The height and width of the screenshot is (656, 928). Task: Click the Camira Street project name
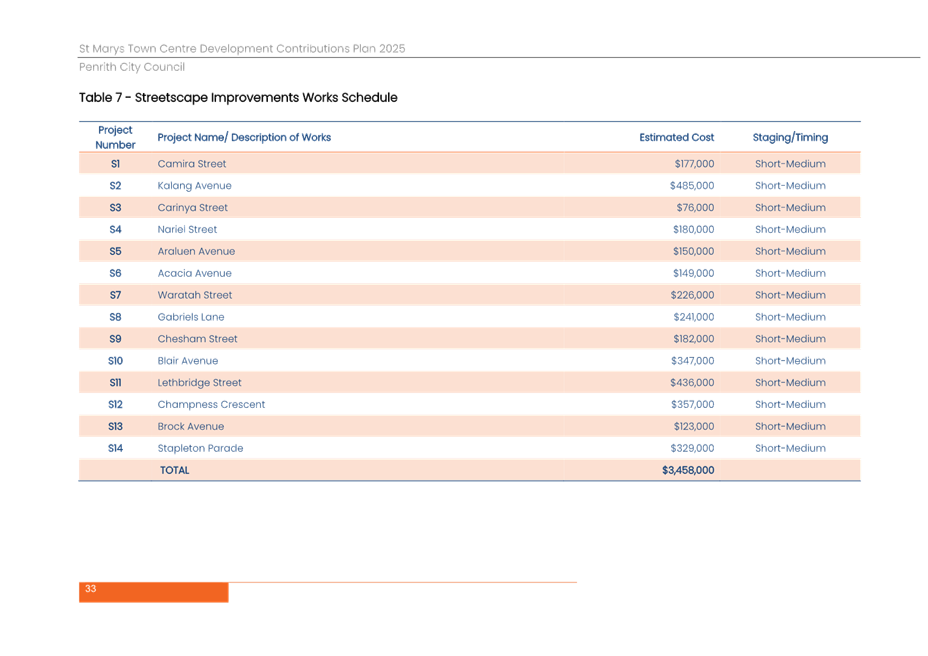(x=192, y=164)
